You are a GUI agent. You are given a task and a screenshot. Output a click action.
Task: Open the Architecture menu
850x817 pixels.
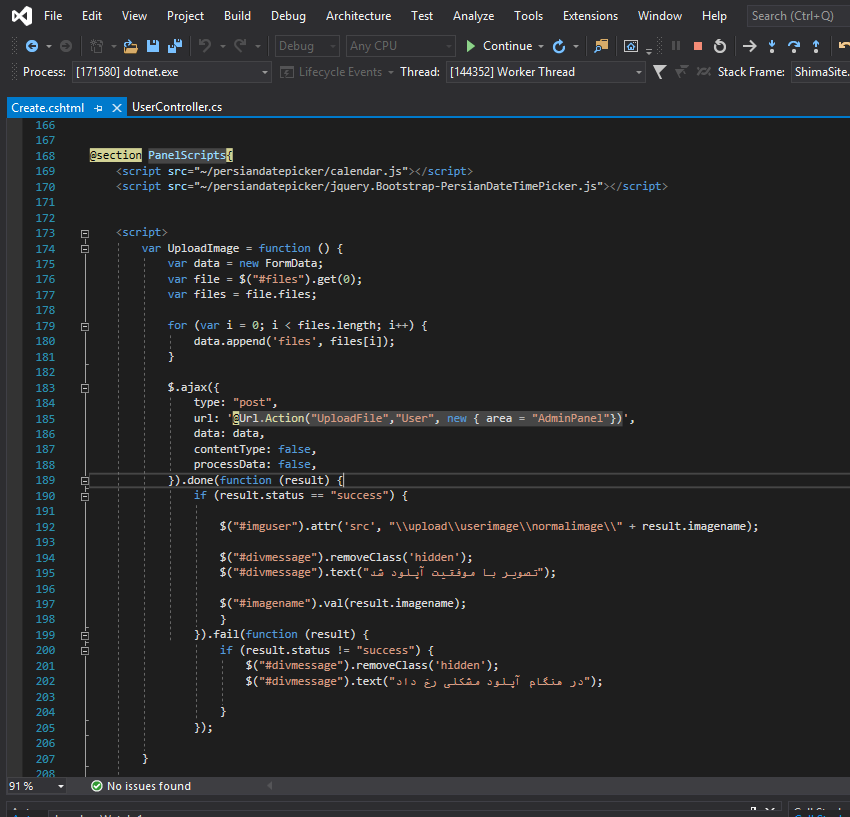pos(358,16)
